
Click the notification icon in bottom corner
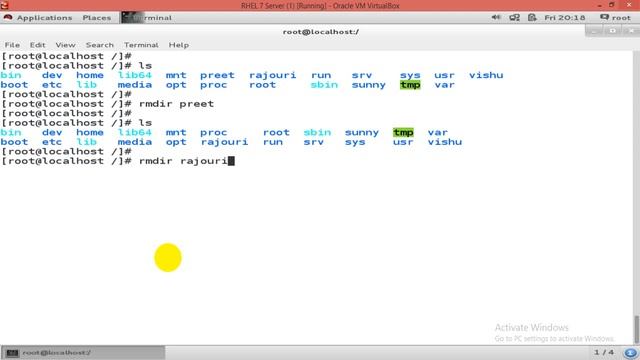pos(630,353)
